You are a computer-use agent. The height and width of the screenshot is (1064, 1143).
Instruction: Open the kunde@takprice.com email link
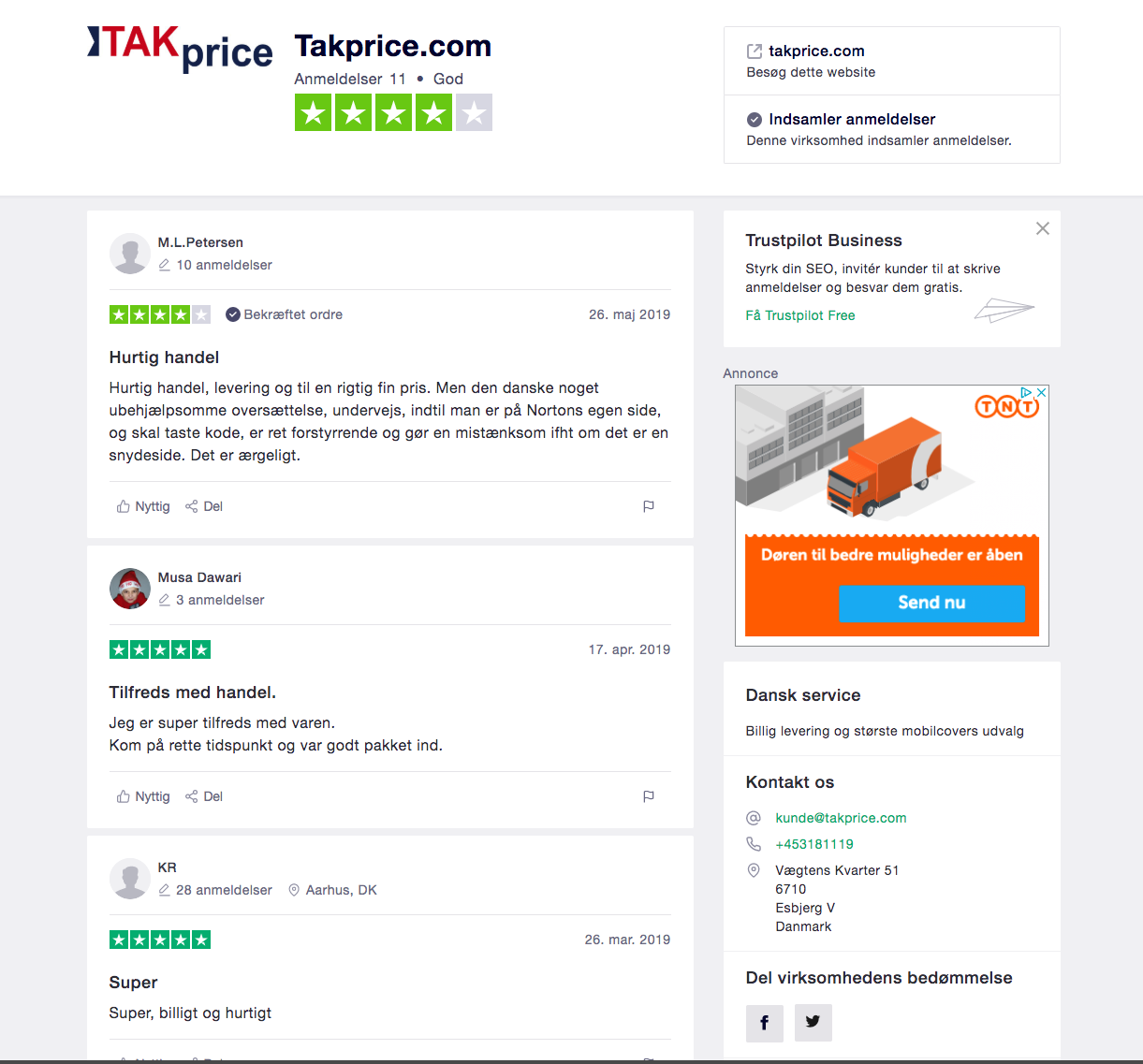tap(841, 818)
